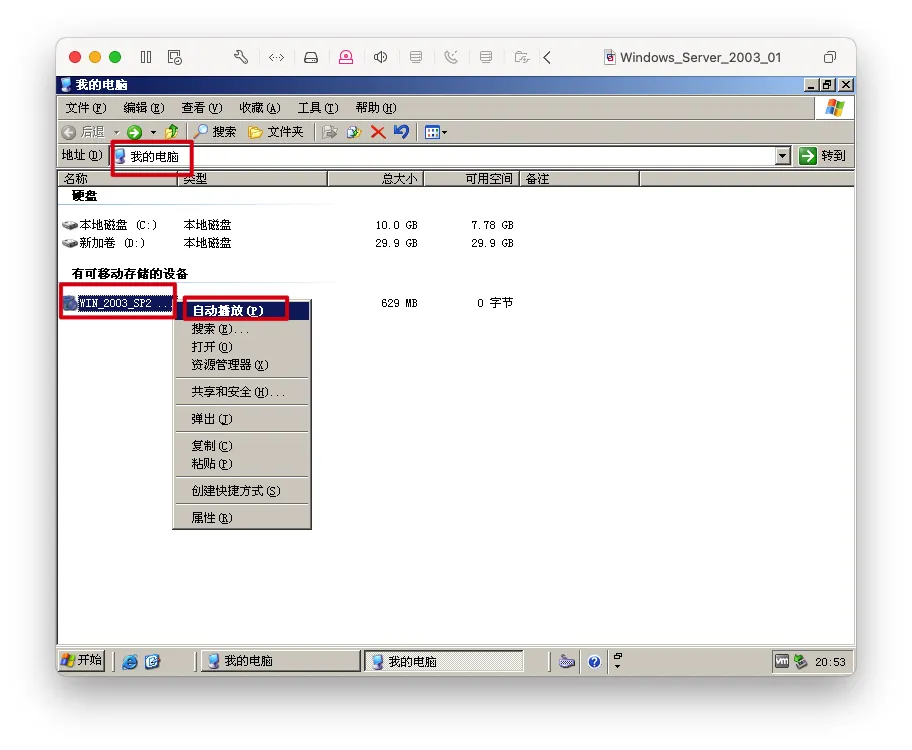Sort by the 可用空间 column header
Viewport: 912px width, 750px height.
[472, 179]
